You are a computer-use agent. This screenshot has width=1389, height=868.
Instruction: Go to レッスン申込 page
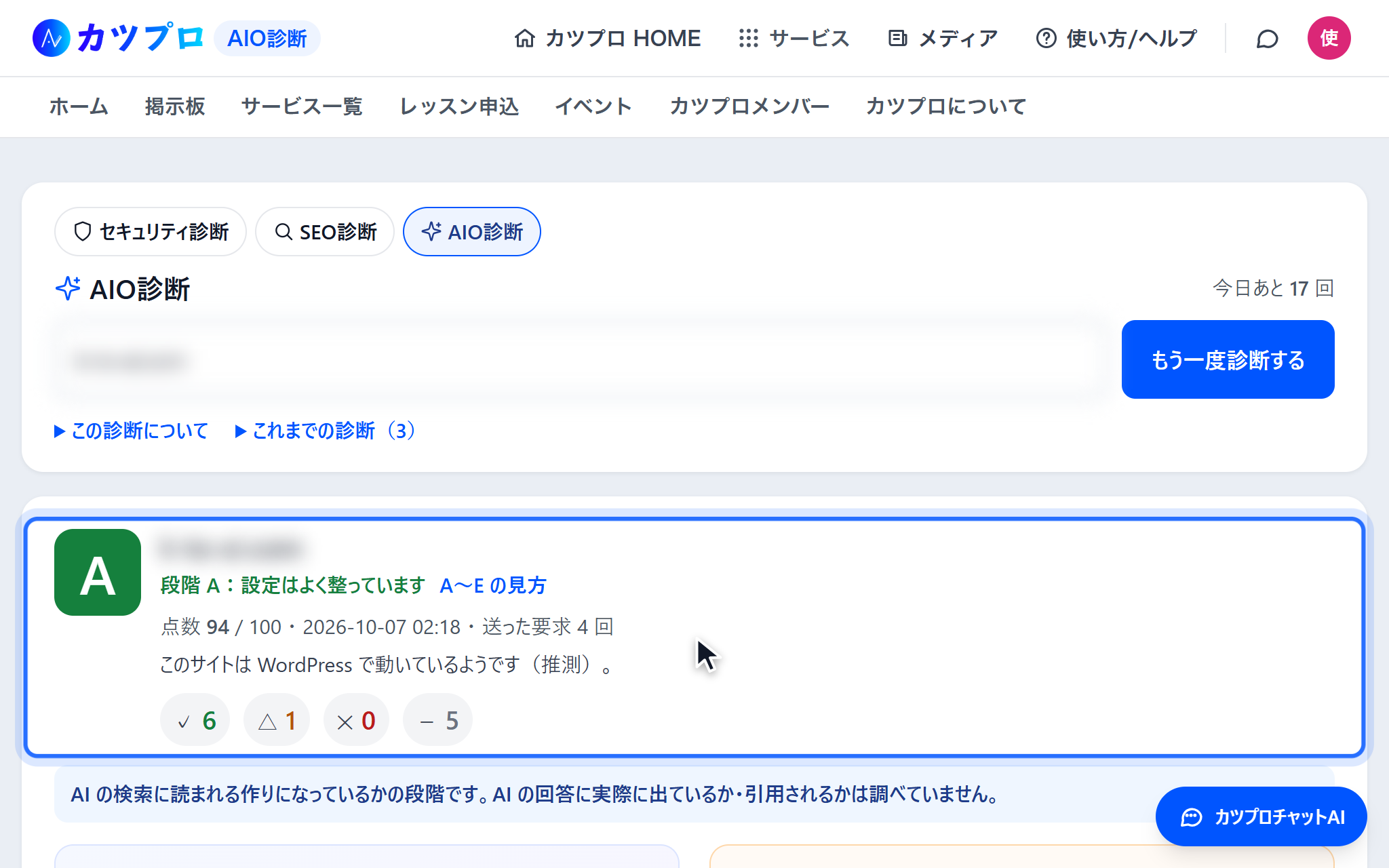(x=459, y=106)
